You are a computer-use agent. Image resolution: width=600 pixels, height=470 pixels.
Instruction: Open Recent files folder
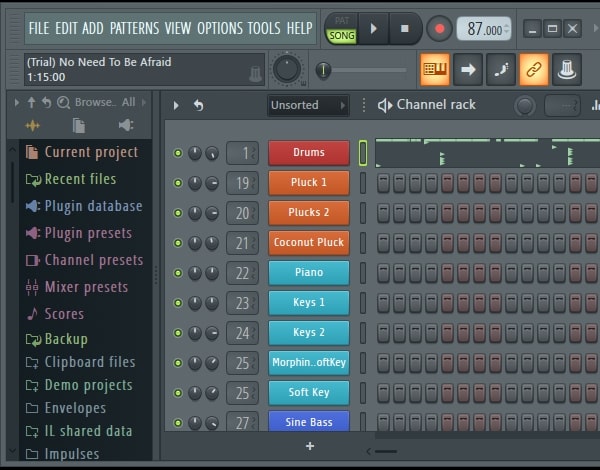71,179
